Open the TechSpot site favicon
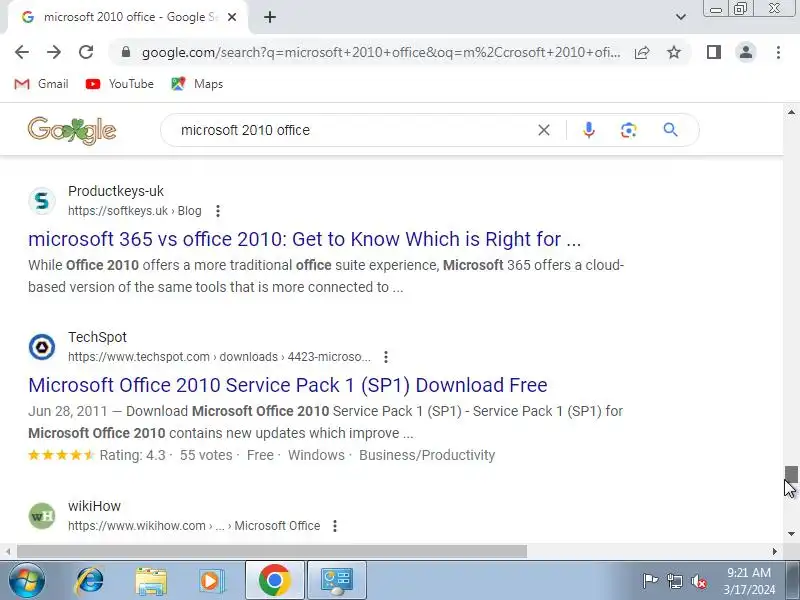Screen dimensions: 800x600 point(42,347)
